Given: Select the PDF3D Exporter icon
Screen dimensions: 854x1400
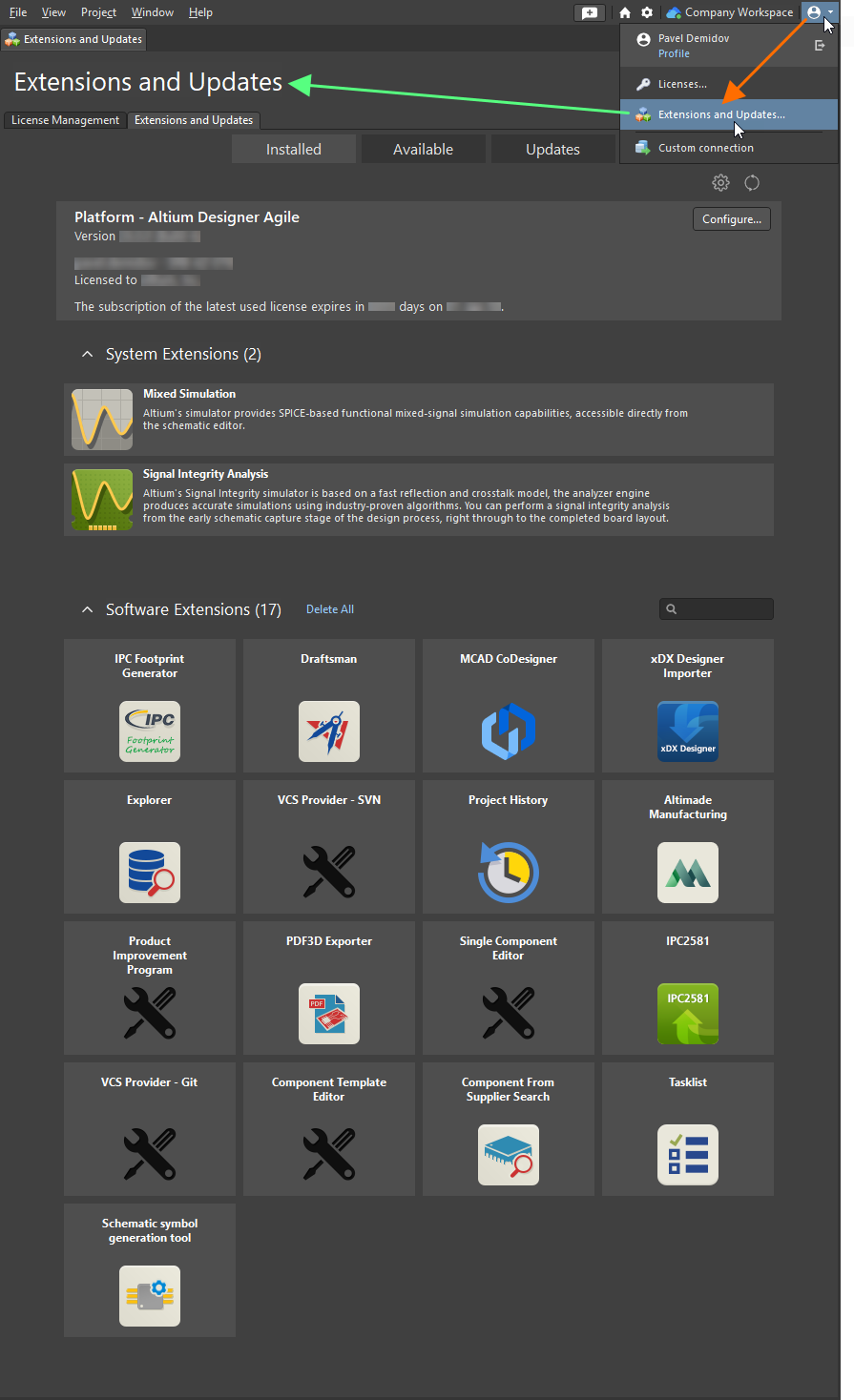Looking at the screenshot, I should (x=328, y=1014).
